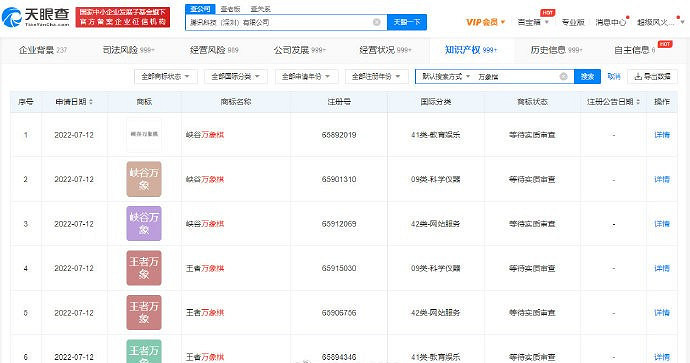This screenshot has width=690, height=363.
Task: Switch to the 自主信息 tab
Action: coord(634,50)
